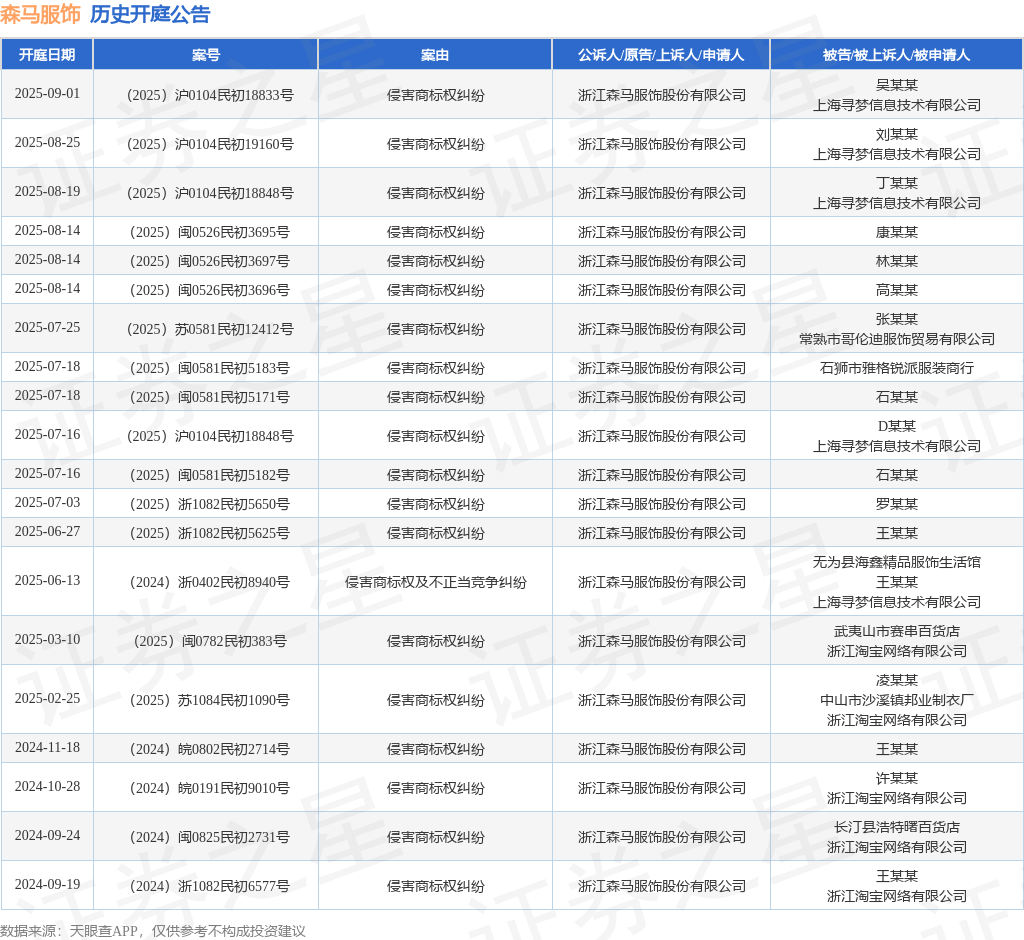Click the date 2024-11-18
The image size is (1024, 940).
click(x=48, y=747)
